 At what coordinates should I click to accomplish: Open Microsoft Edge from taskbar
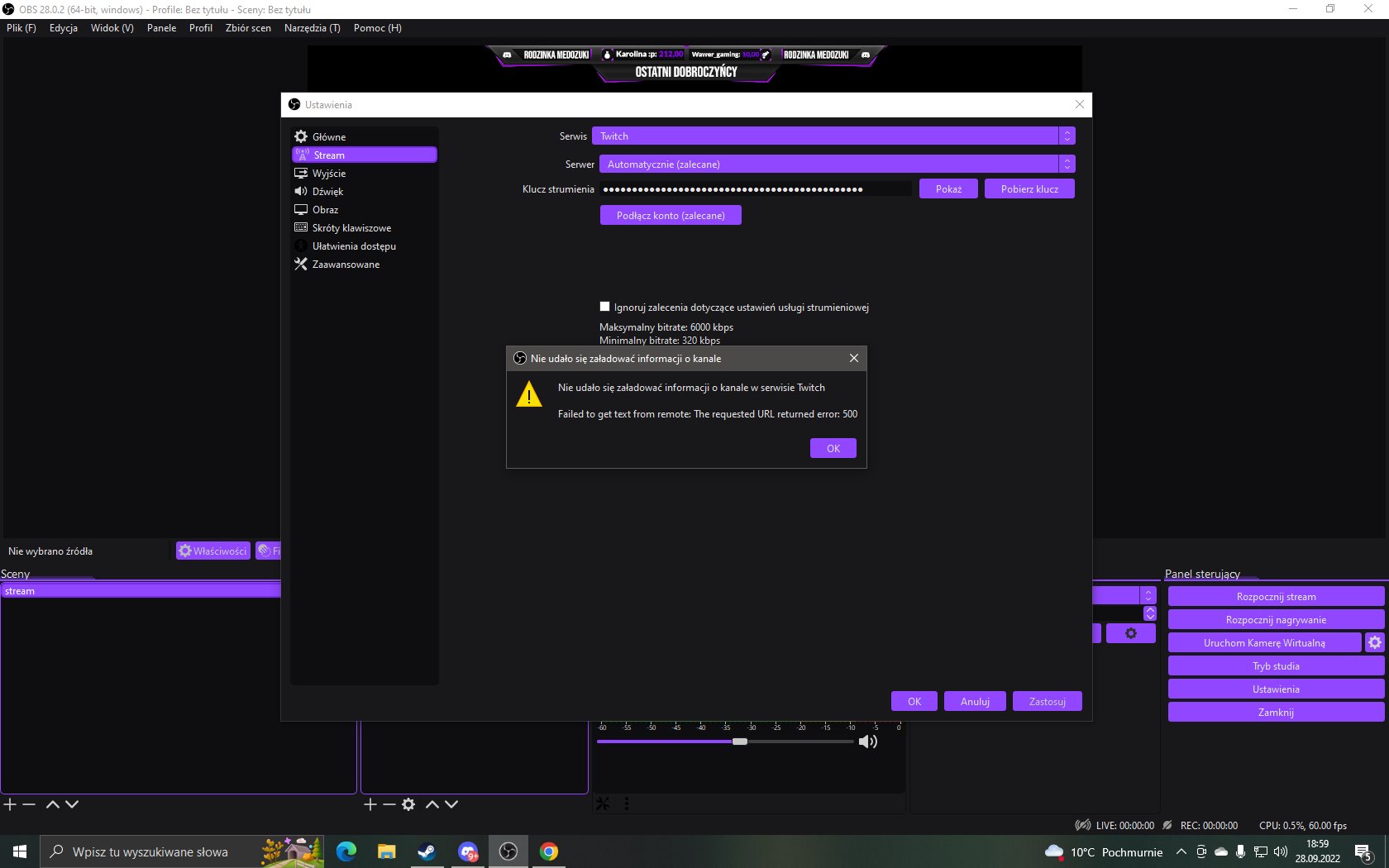346,851
